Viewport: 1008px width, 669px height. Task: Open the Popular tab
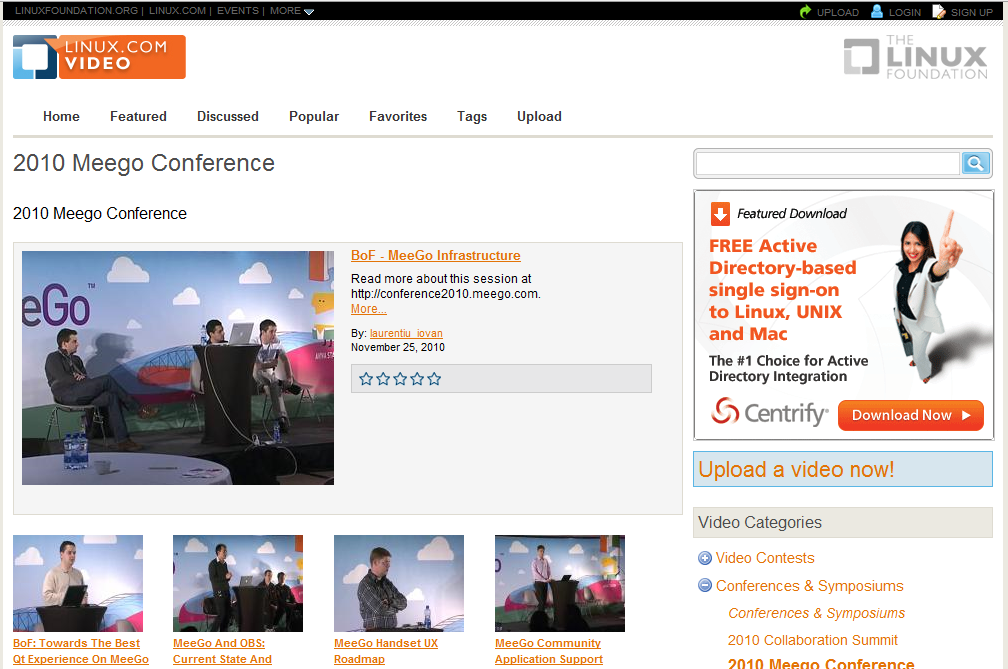click(314, 116)
